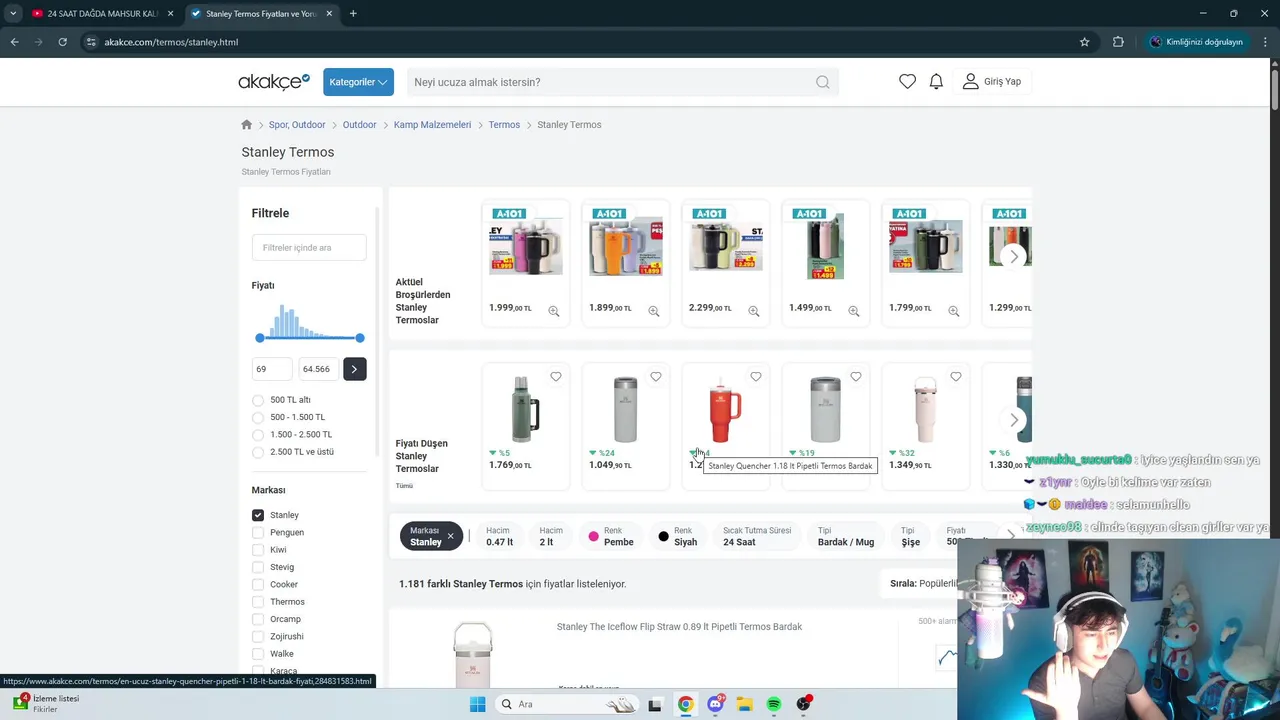Click the maximum price field 64.566
1280x720 pixels.
coord(319,369)
